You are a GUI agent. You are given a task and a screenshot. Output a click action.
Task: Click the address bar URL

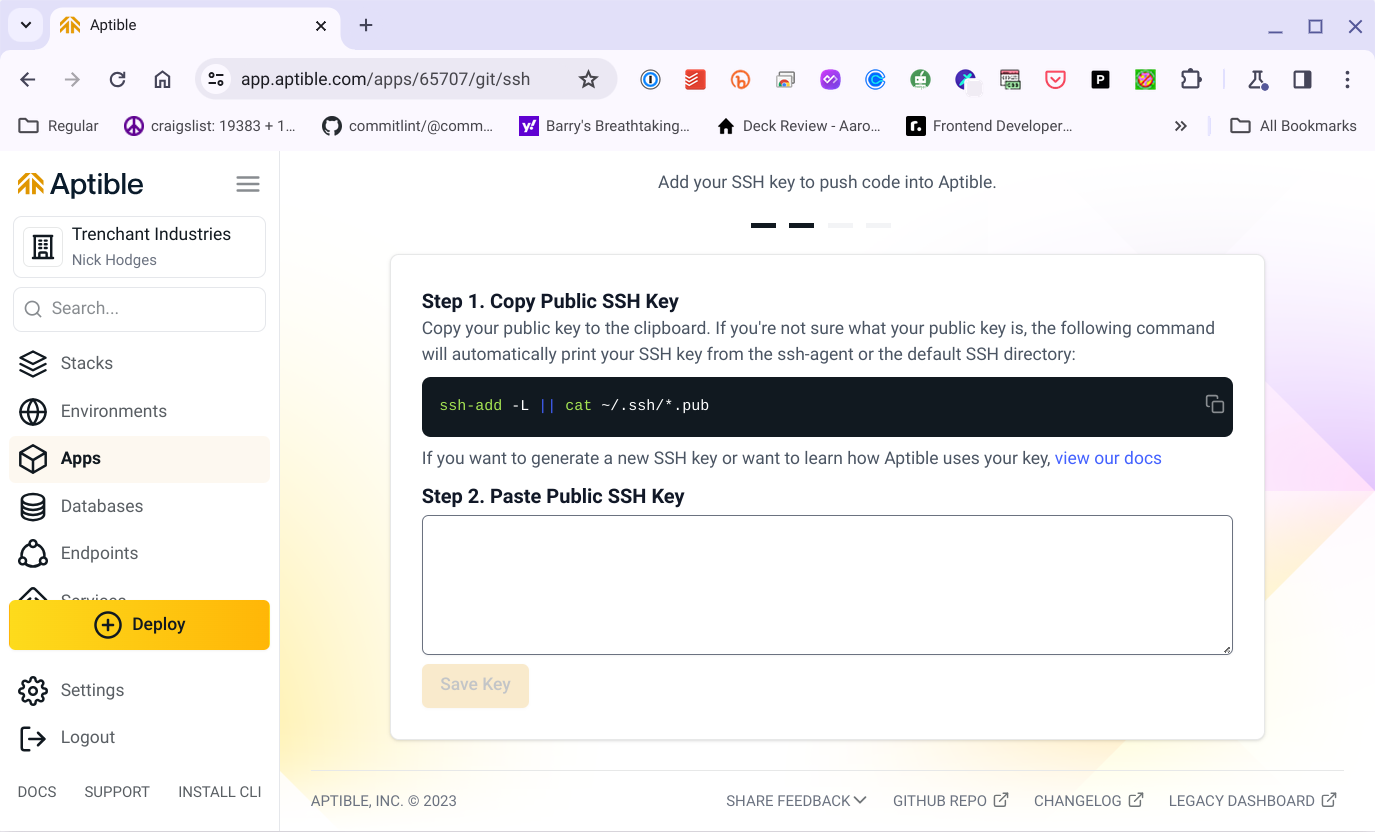(385, 80)
